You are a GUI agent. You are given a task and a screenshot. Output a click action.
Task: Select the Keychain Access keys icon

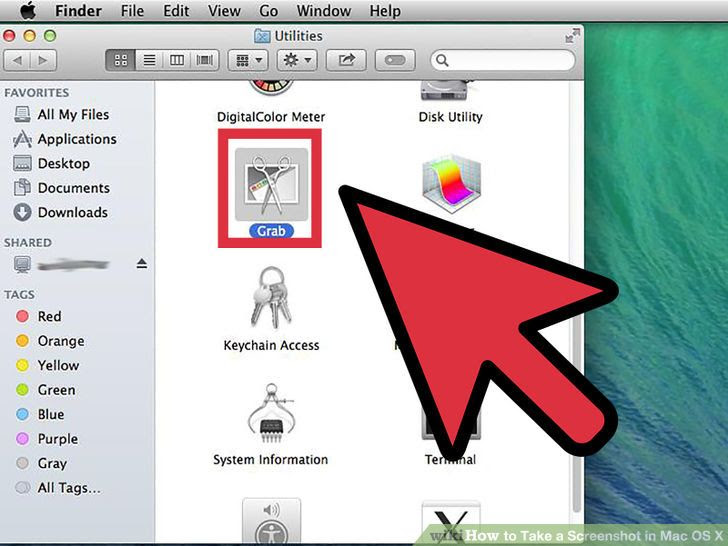point(271,297)
